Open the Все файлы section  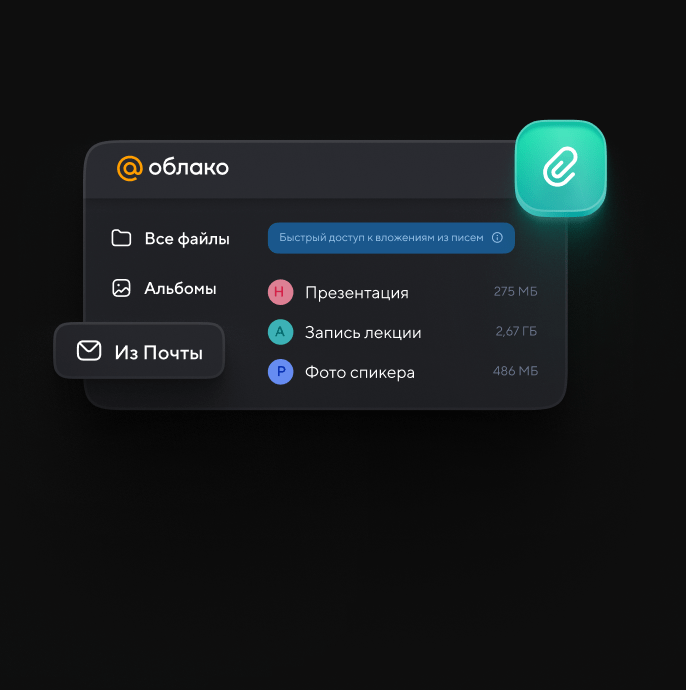point(171,239)
